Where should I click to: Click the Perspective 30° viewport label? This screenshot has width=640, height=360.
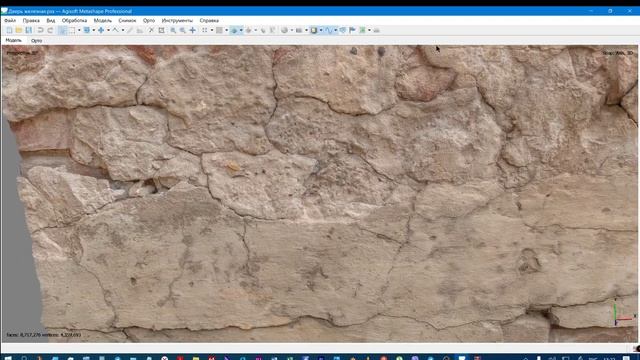point(22,53)
